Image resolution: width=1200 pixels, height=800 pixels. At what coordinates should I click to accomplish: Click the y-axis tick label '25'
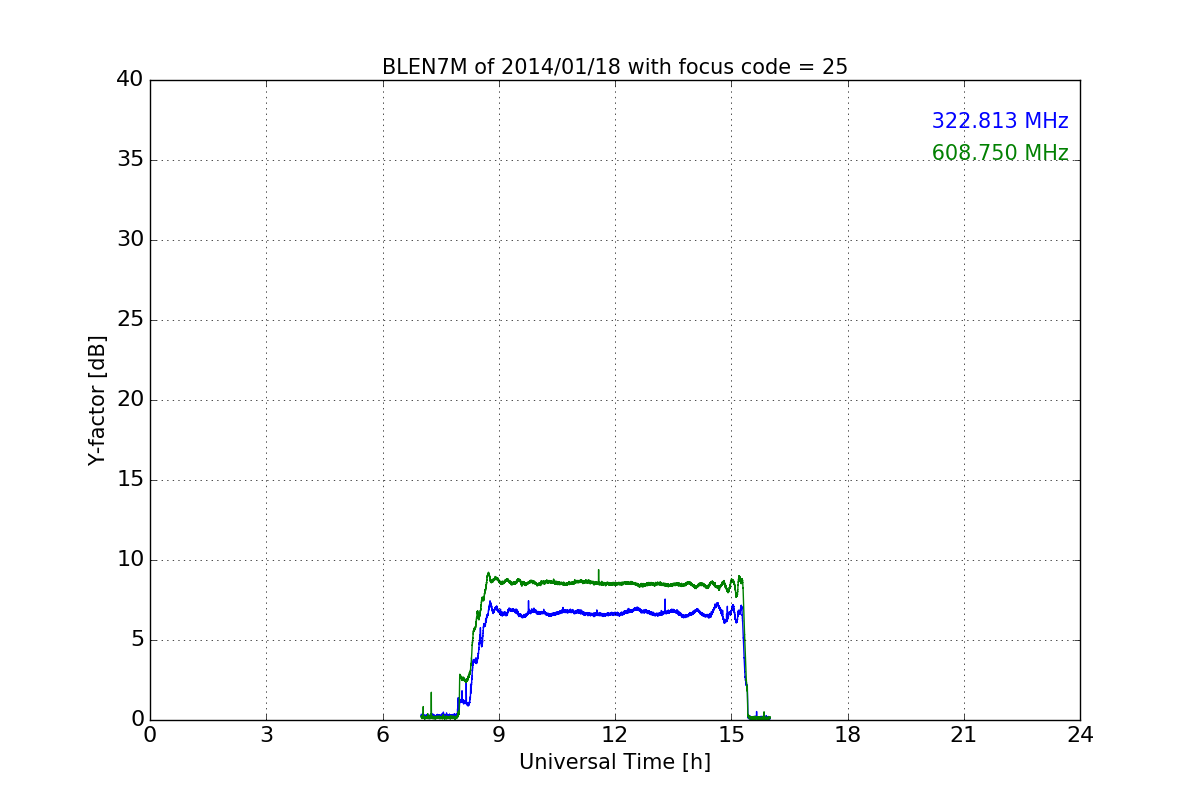tap(130, 320)
